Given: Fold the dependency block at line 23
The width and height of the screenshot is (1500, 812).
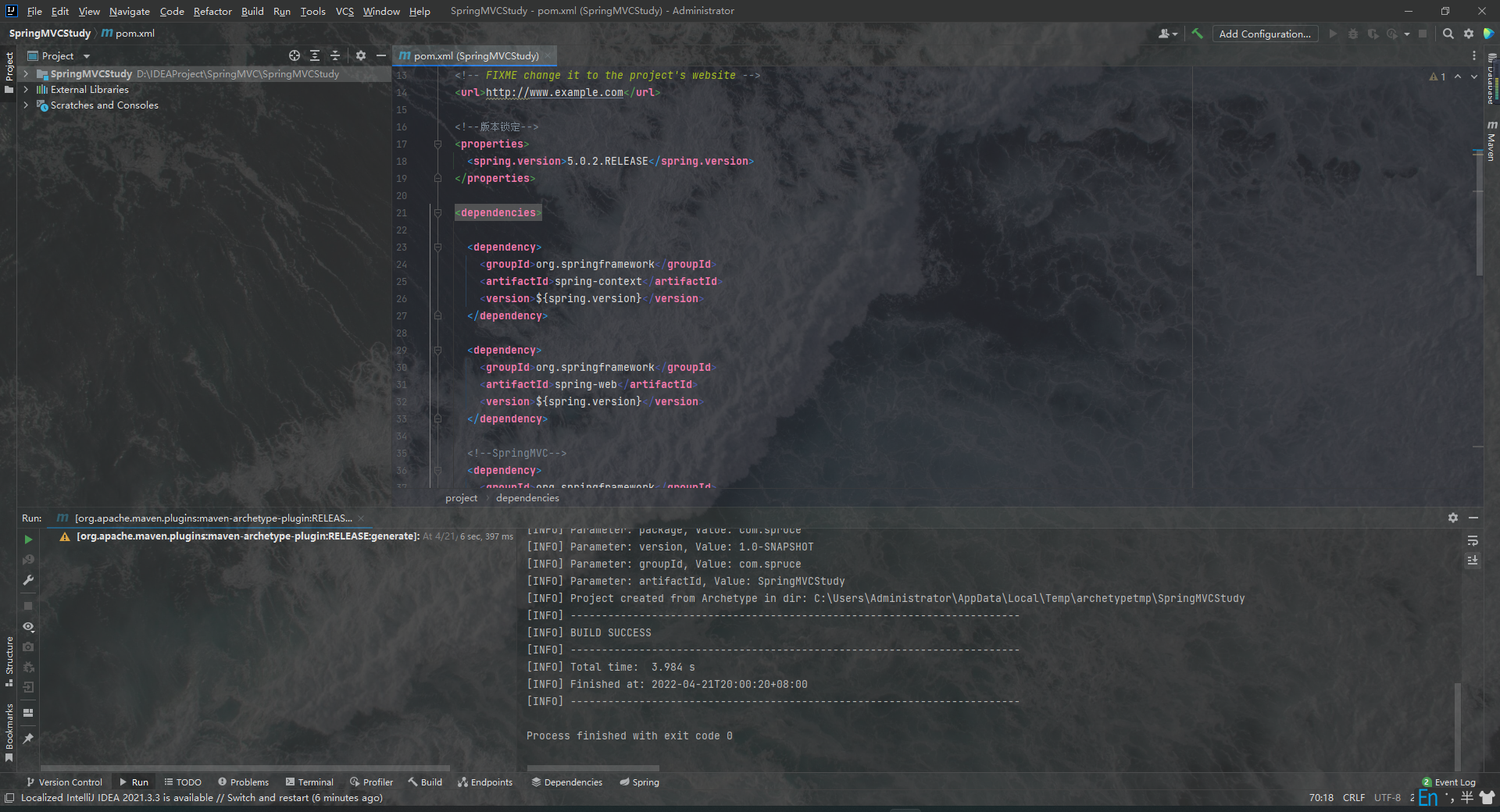Looking at the screenshot, I should click(x=437, y=247).
